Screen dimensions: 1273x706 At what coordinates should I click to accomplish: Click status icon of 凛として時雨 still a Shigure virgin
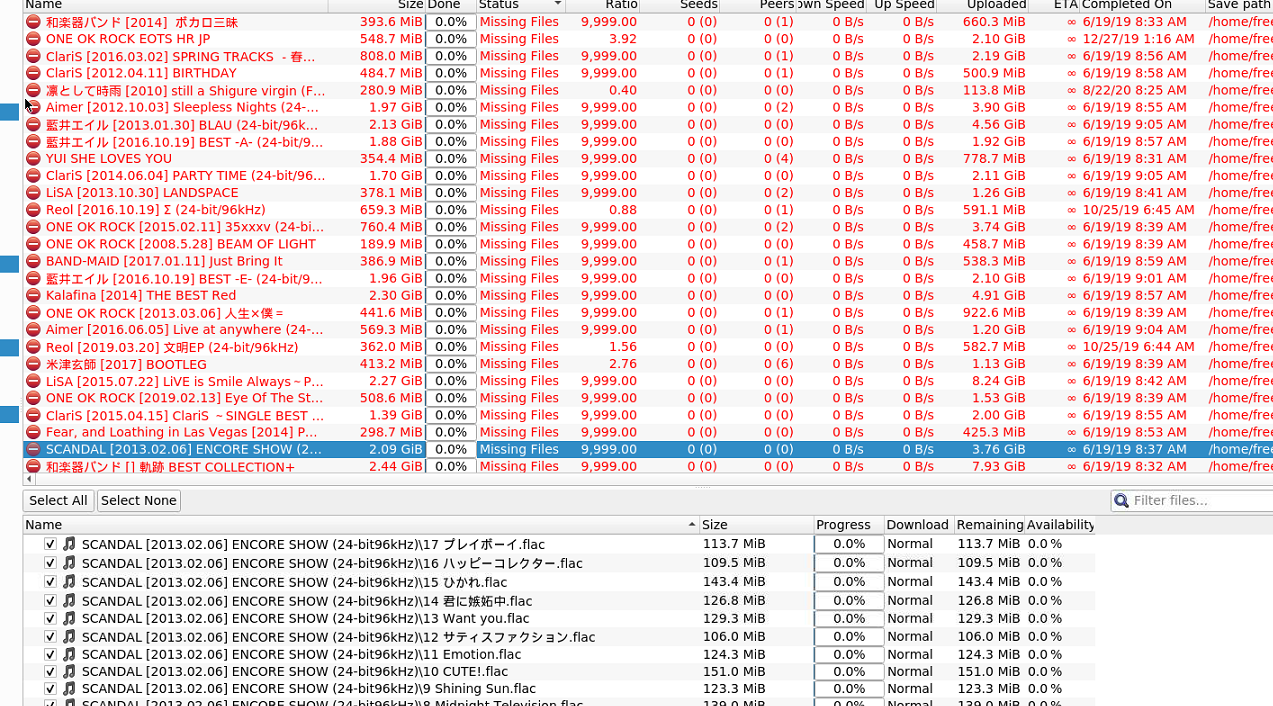coord(33,90)
